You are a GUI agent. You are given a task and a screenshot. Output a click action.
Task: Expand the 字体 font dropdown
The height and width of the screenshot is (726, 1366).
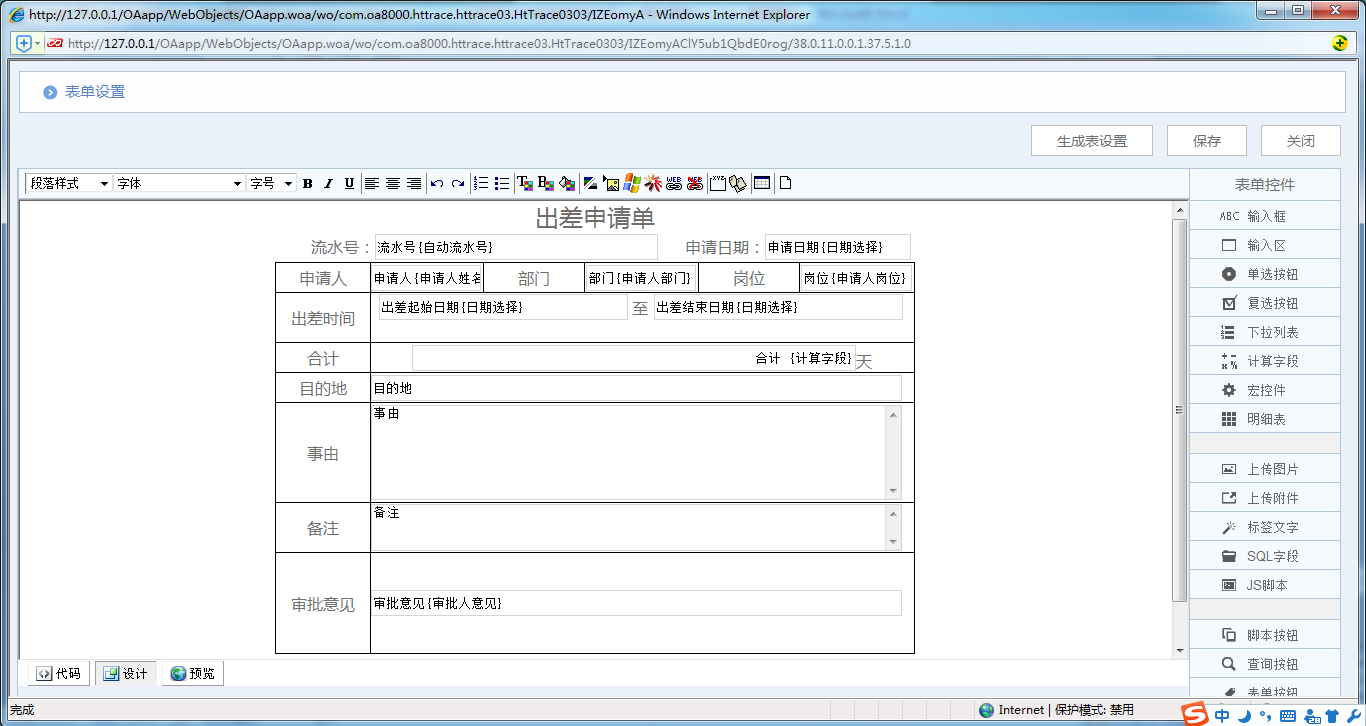(x=179, y=183)
